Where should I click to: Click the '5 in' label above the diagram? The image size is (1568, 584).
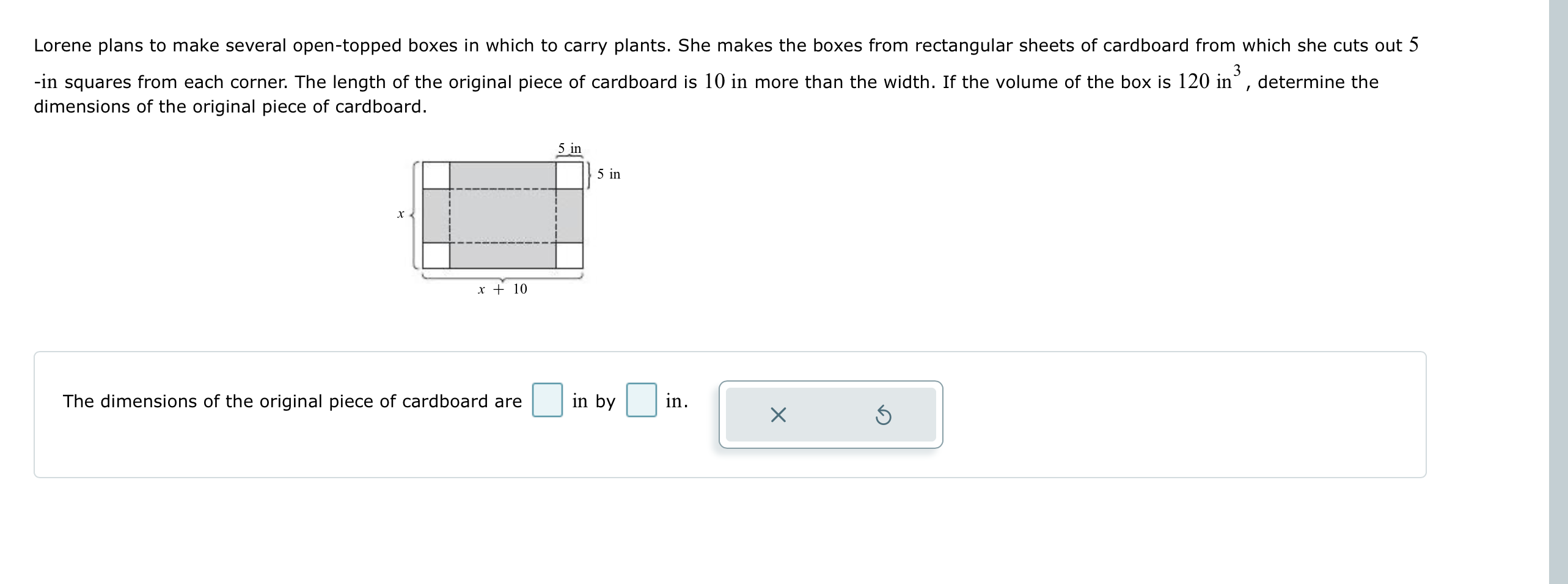tap(570, 149)
